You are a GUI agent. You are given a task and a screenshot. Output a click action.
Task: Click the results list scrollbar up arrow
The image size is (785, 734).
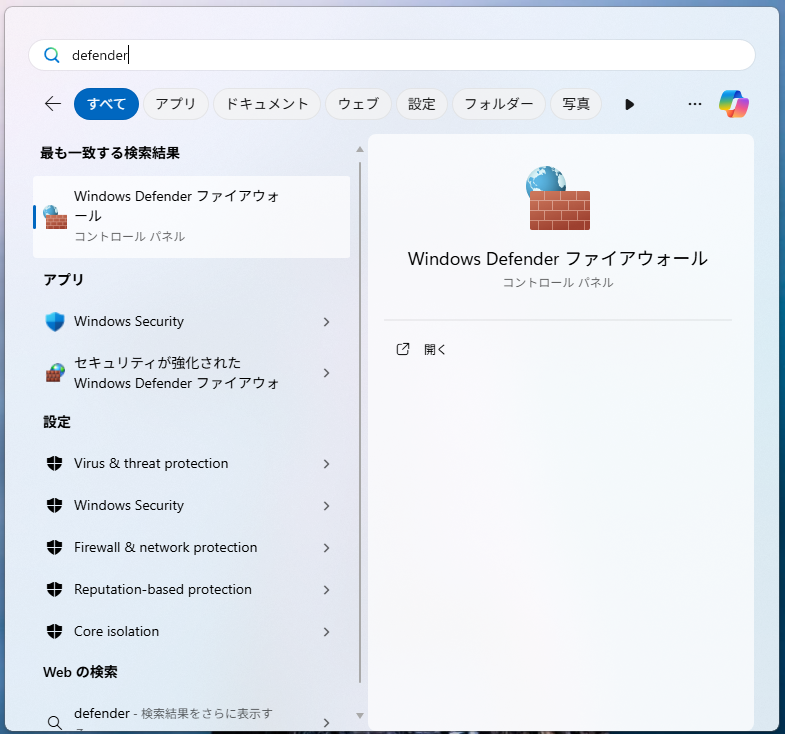click(359, 149)
